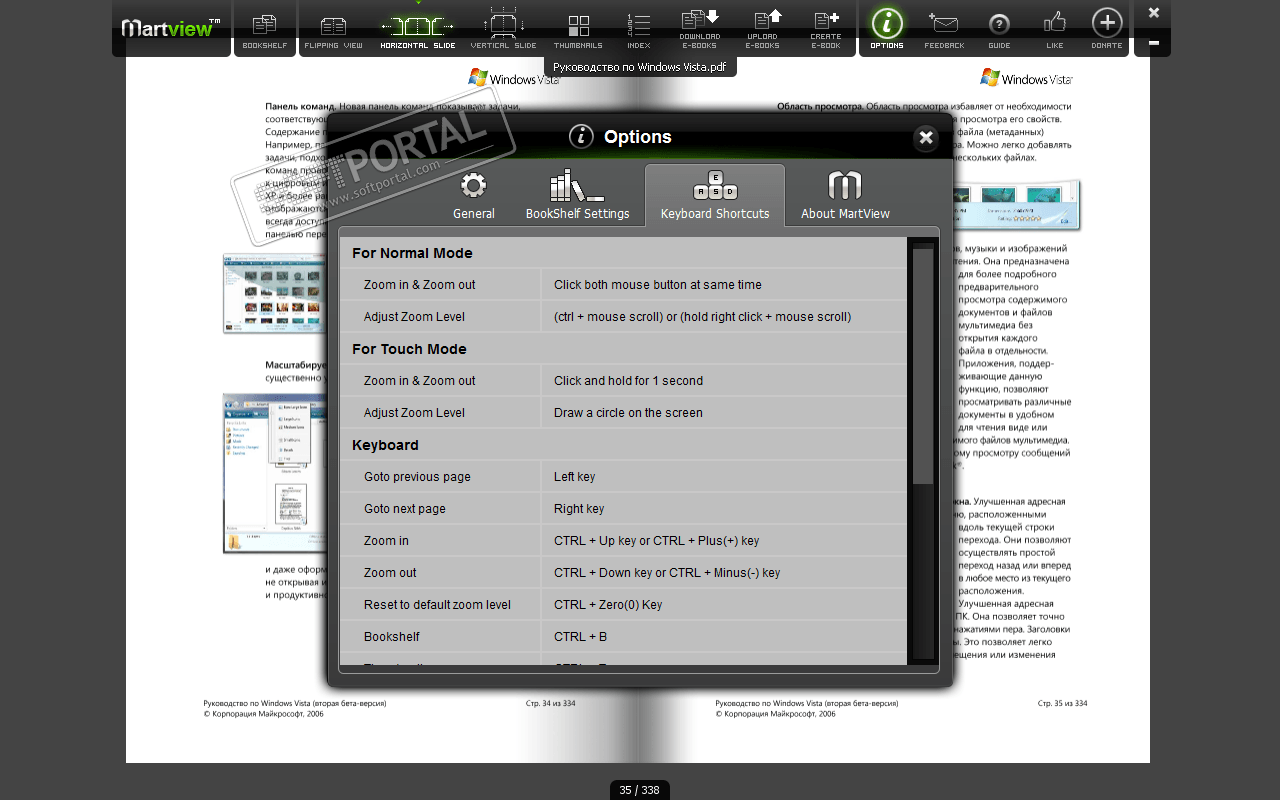Click the 'CTRL + B' shortcut text
Viewport: 1280px width, 800px height.
[x=581, y=637]
